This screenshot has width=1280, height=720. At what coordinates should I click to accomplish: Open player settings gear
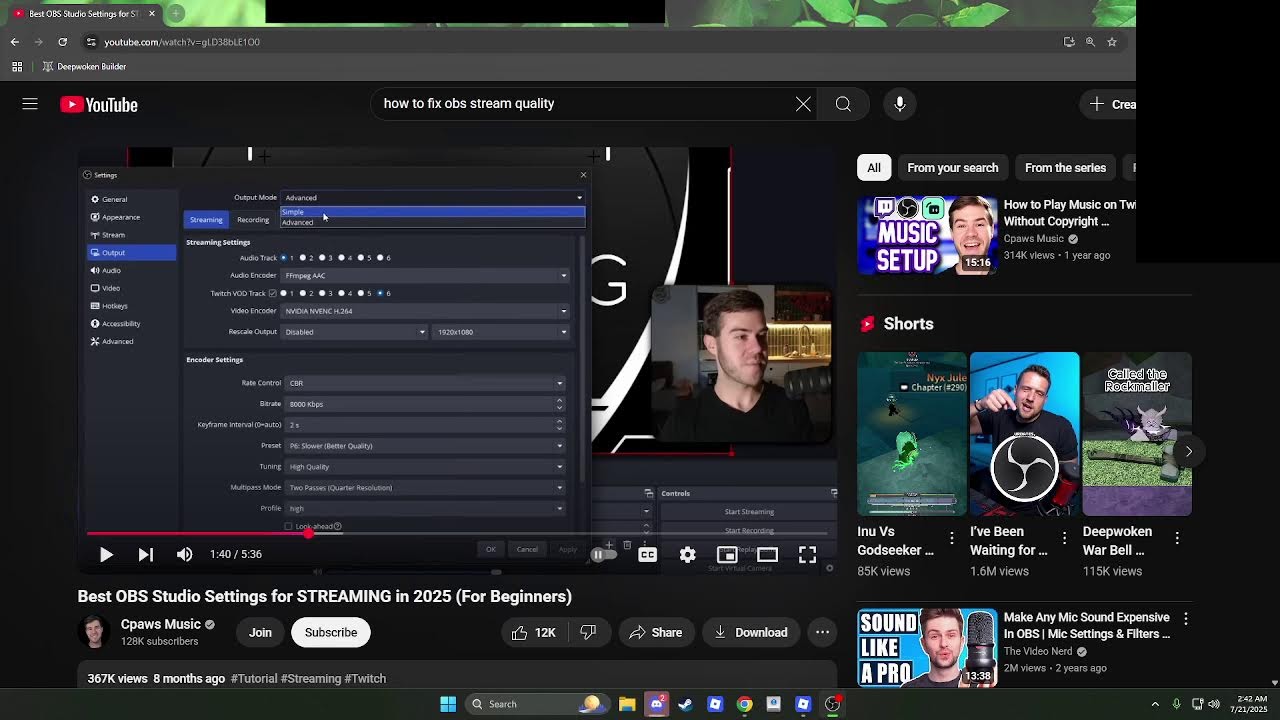point(688,554)
